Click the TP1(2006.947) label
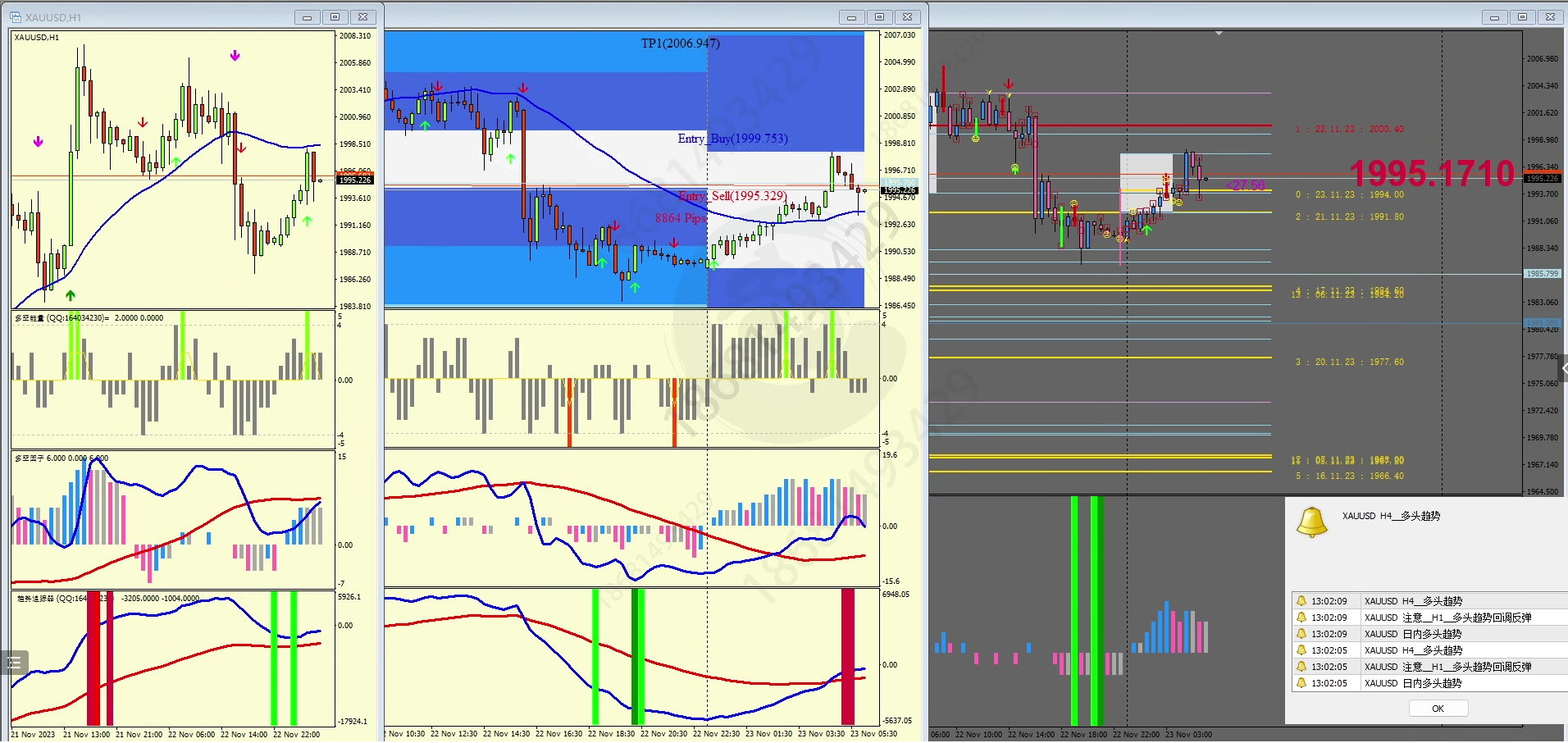This screenshot has width=1568, height=743. pos(681,43)
